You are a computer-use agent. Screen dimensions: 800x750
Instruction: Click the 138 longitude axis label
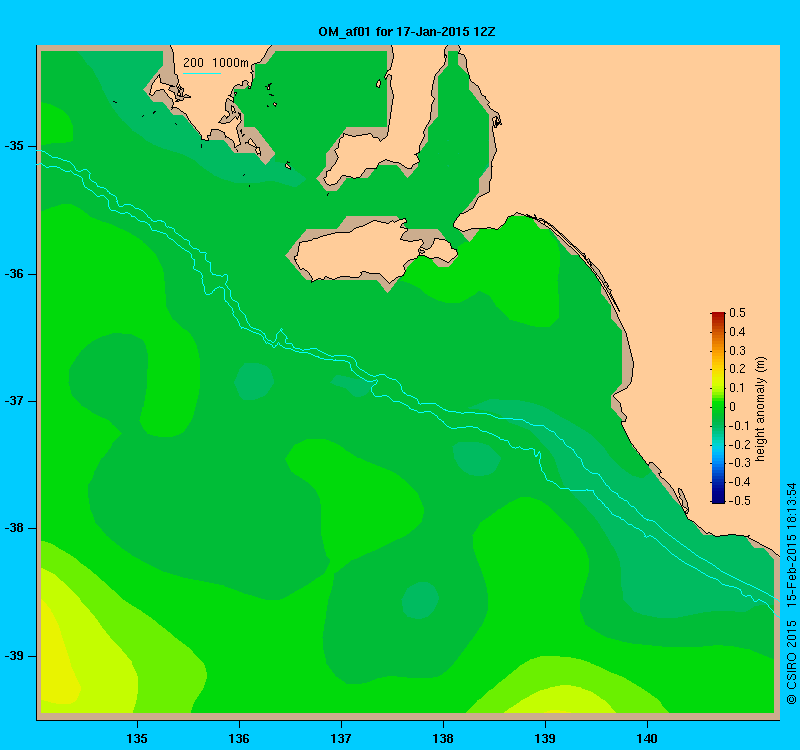click(443, 738)
